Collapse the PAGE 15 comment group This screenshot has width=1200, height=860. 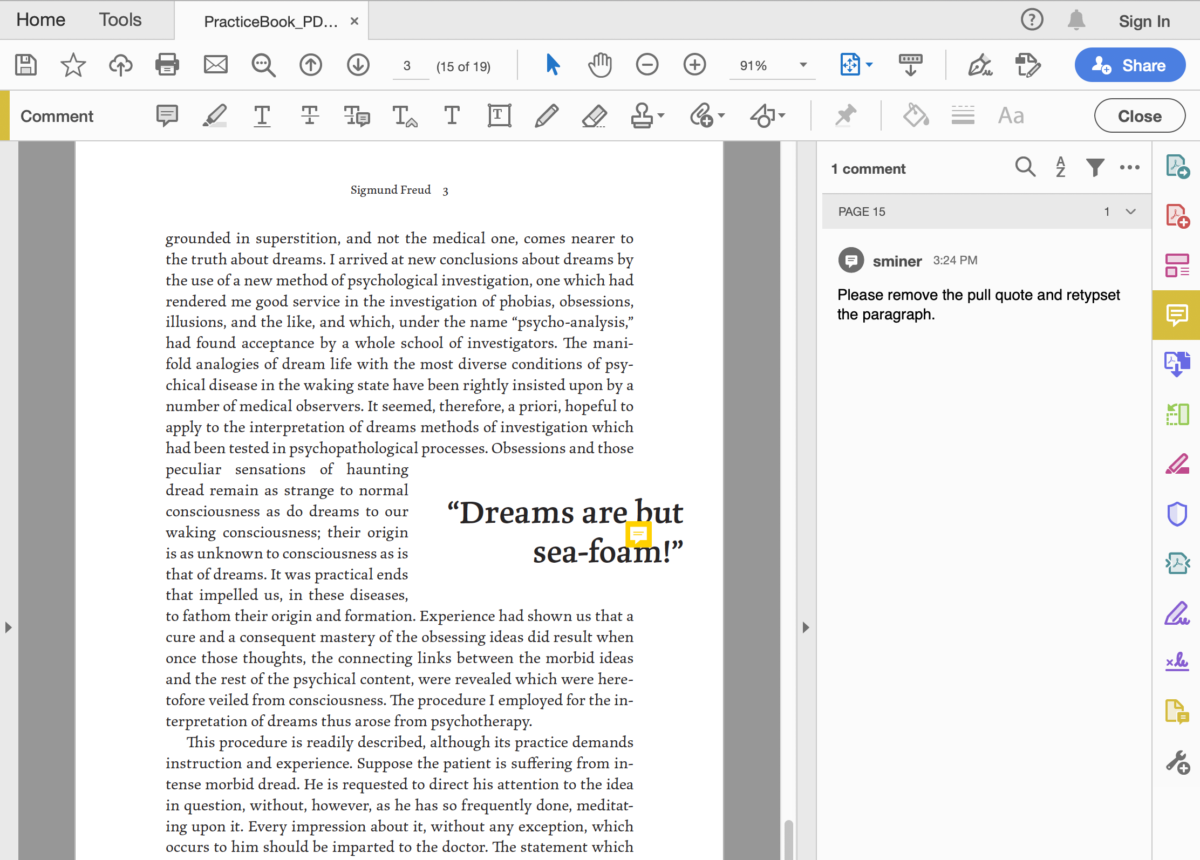(1130, 211)
